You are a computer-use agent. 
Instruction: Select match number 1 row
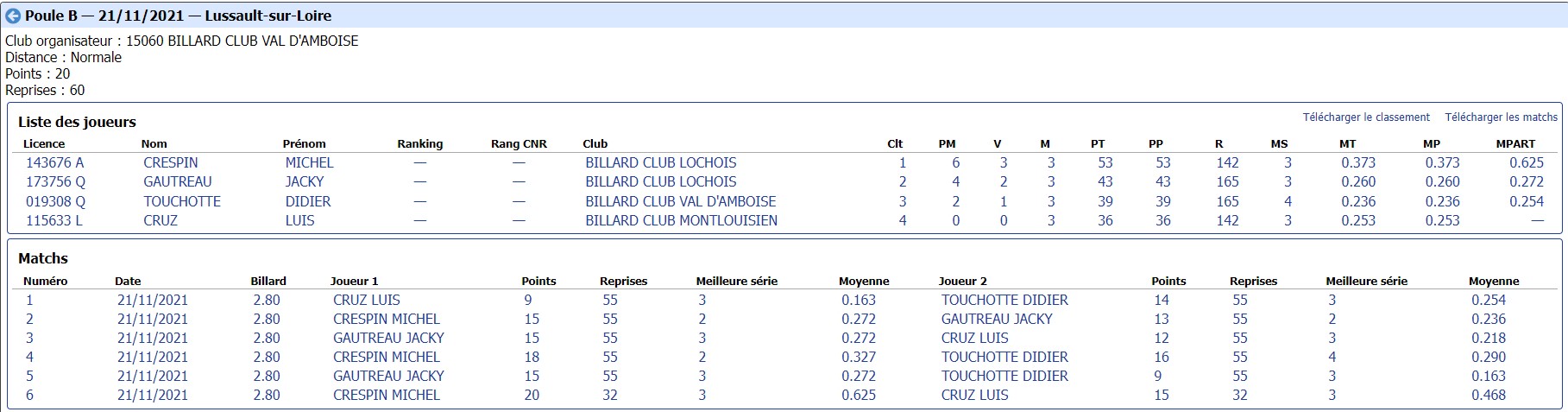coord(784,300)
